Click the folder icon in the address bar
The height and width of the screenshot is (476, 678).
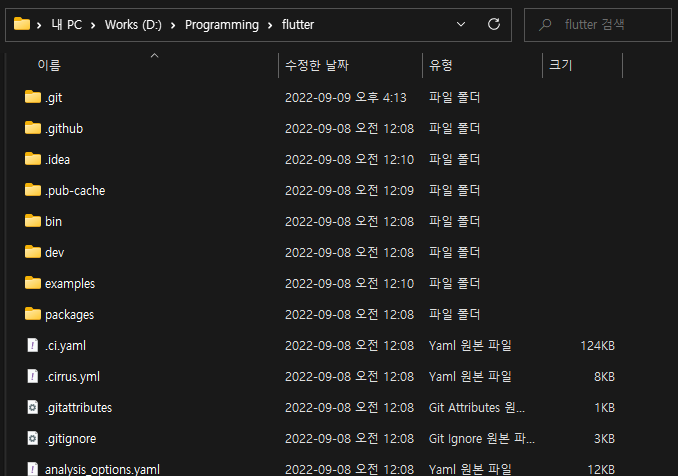coord(22,24)
